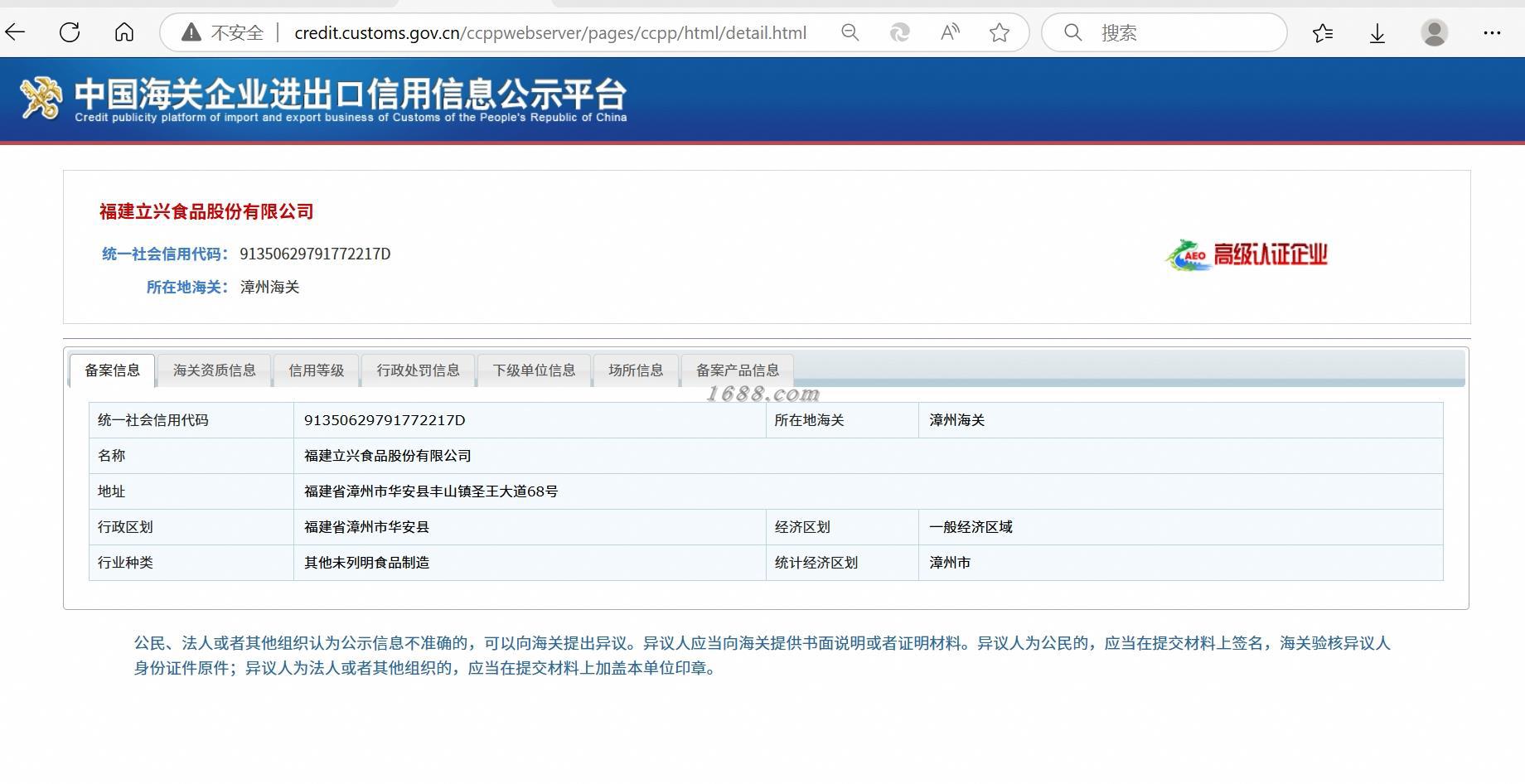Open the 备案产品信息 tab
This screenshot has height=784, width=1525.
(x=737, y=370)
